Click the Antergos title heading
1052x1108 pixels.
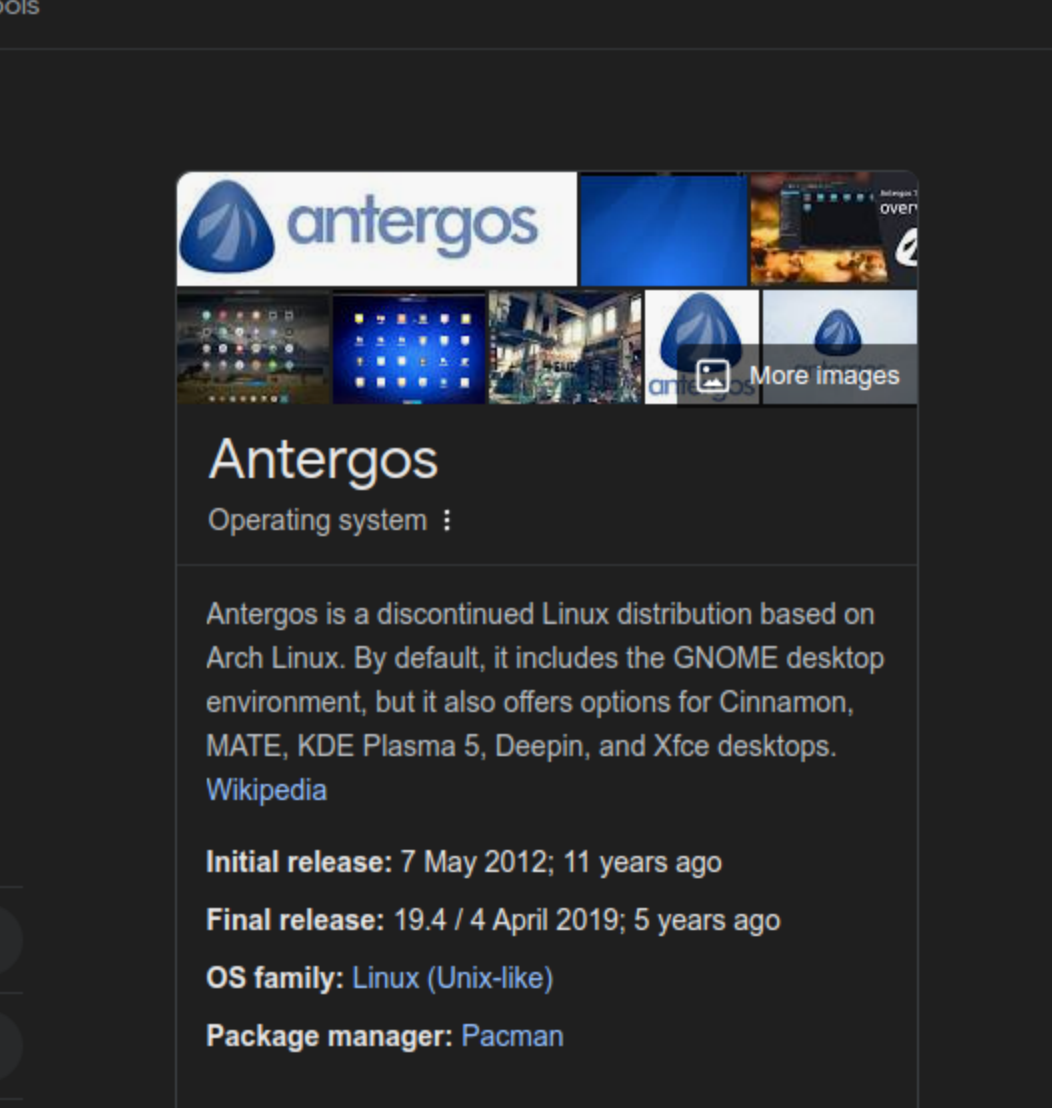pyautogui.click(x=324, y=459)
